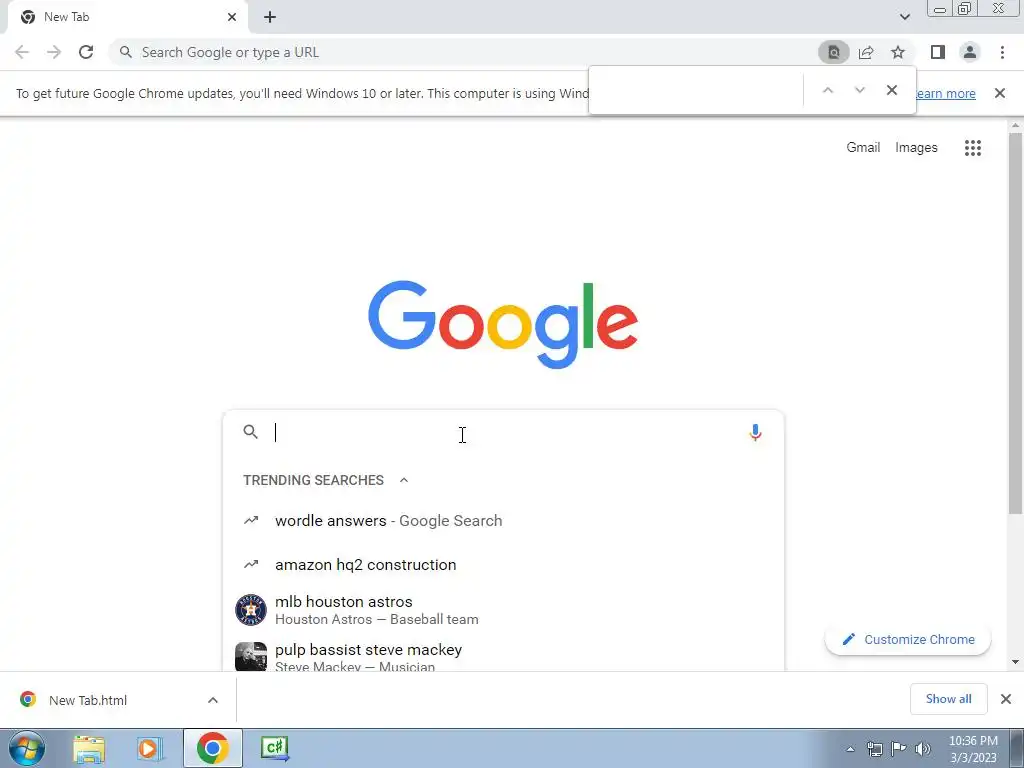Launch Windows Media Player from the taskbar
Image resolution: width=1024 pixels, height=768 pixels.
[150, 748]
